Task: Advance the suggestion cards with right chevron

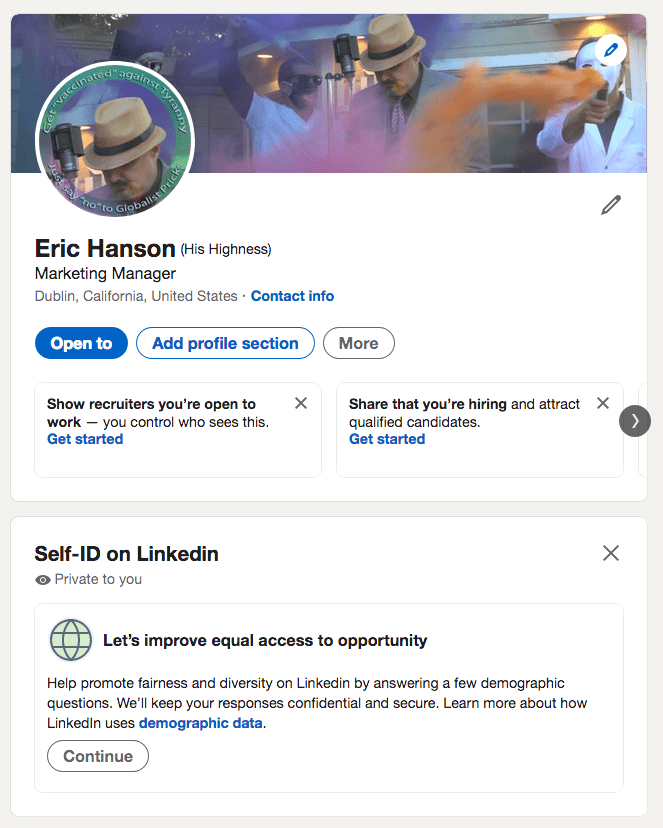Action: tap(635, 421)
